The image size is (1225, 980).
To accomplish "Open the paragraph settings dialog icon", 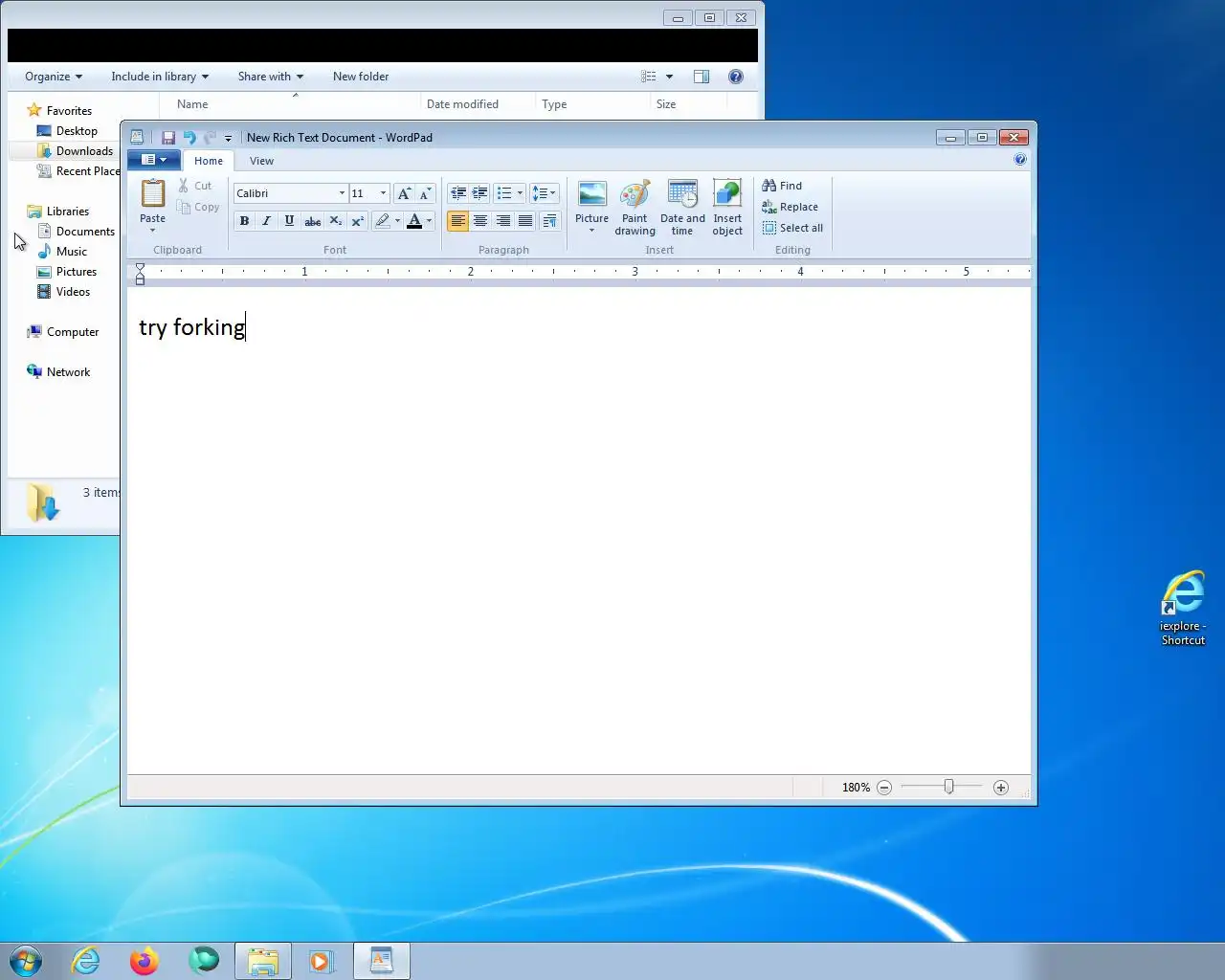I will tap(549, 221).
